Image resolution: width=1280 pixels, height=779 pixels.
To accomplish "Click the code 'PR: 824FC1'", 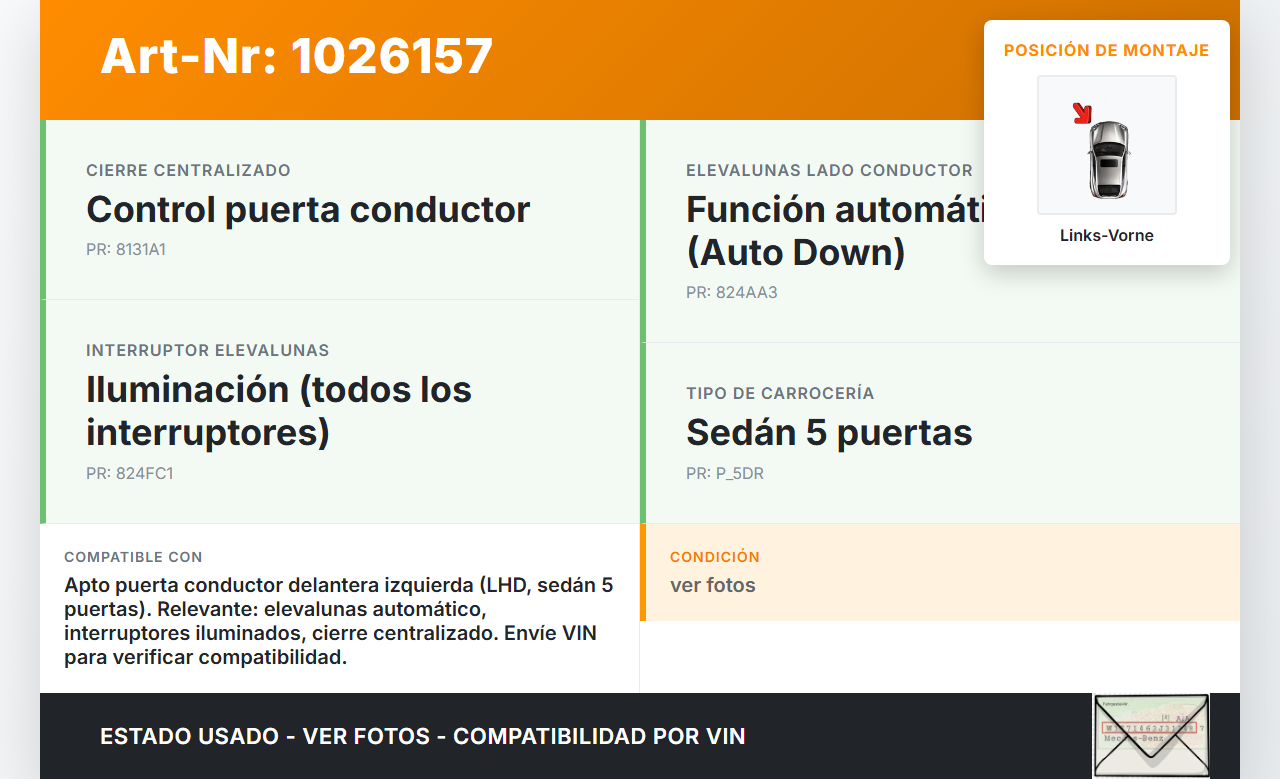I will tap(130, 474).
